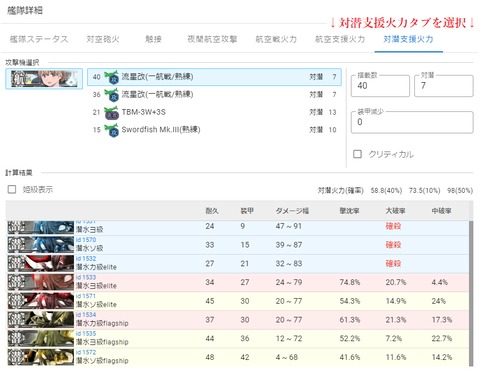Click the 撃沈率 column header
Screen dimensions: 480x372
coord(349,211)
